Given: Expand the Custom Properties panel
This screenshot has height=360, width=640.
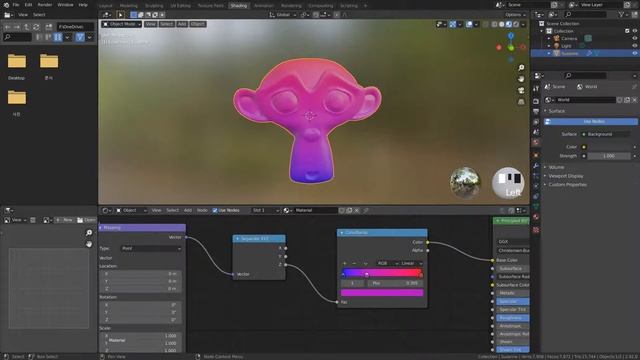Looking at the screenshot, I should tap(567, 184).
